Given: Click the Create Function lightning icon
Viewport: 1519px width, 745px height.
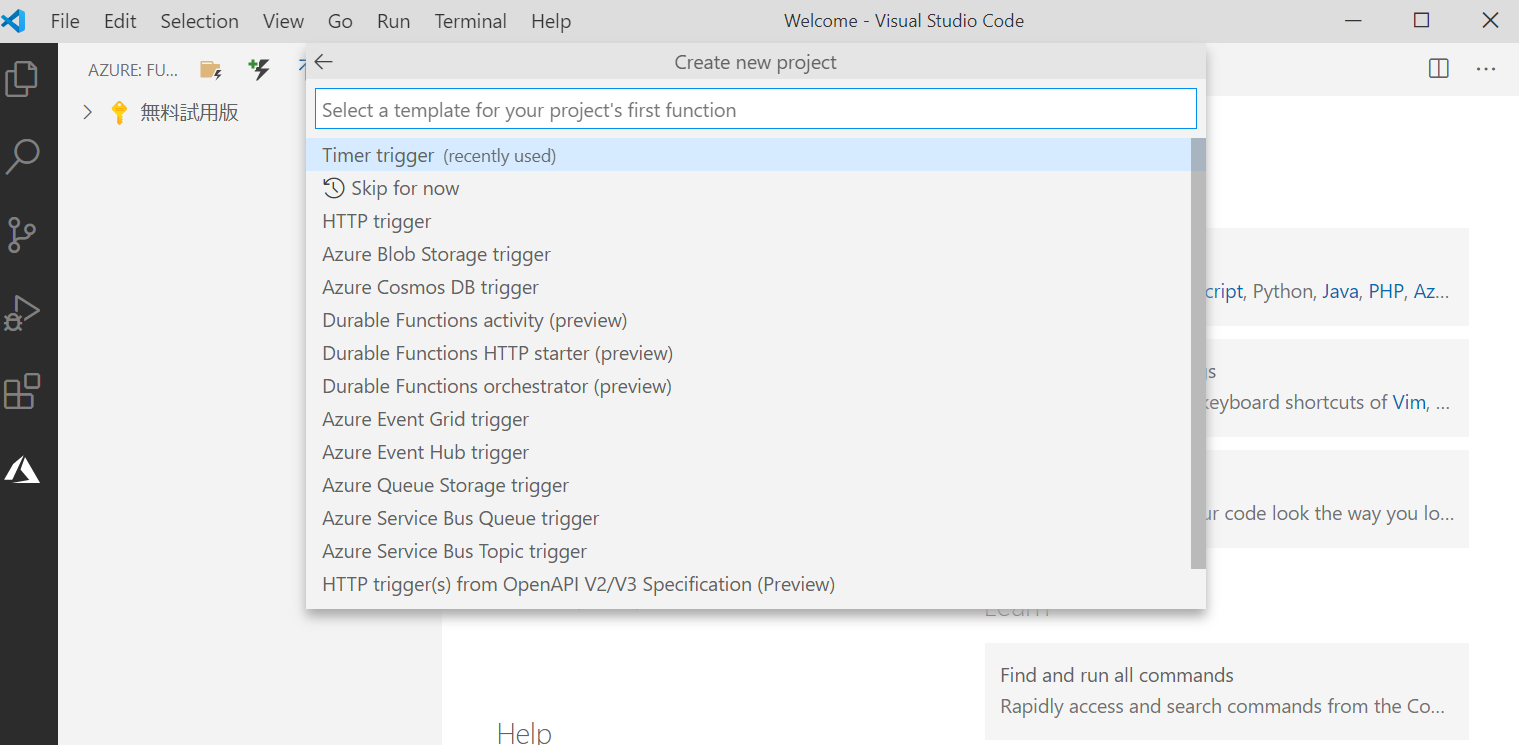Looking at the screenshot, I should coord(259,69).
